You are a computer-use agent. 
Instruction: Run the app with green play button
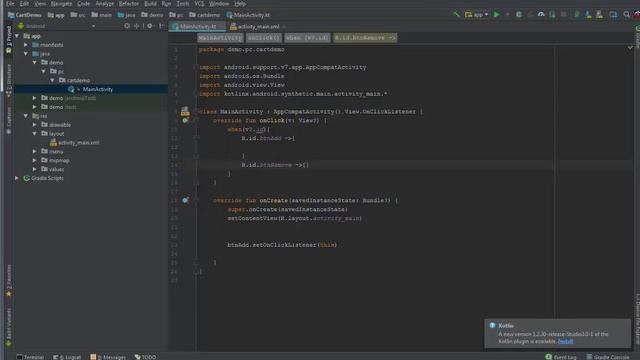[x=496, y=15]
